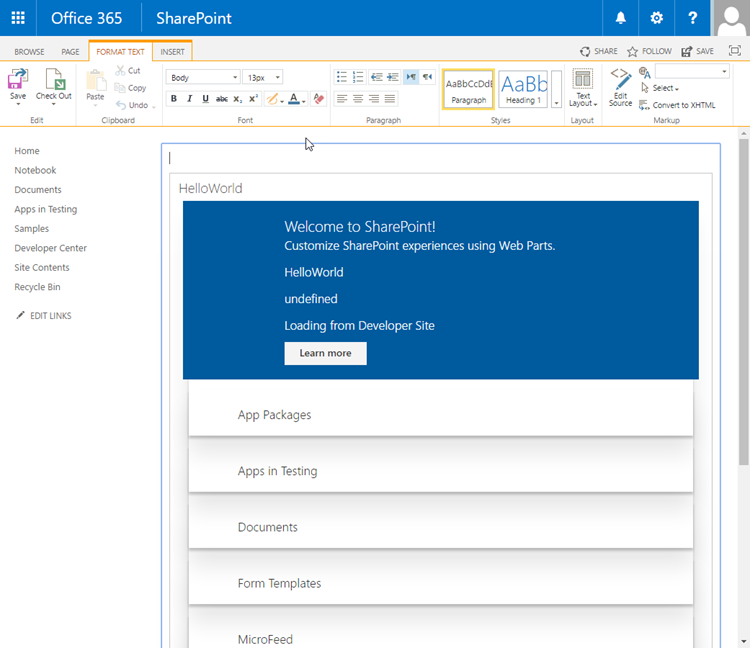
Task: Toggle Bold formatting
Action: tap(174, 99)
